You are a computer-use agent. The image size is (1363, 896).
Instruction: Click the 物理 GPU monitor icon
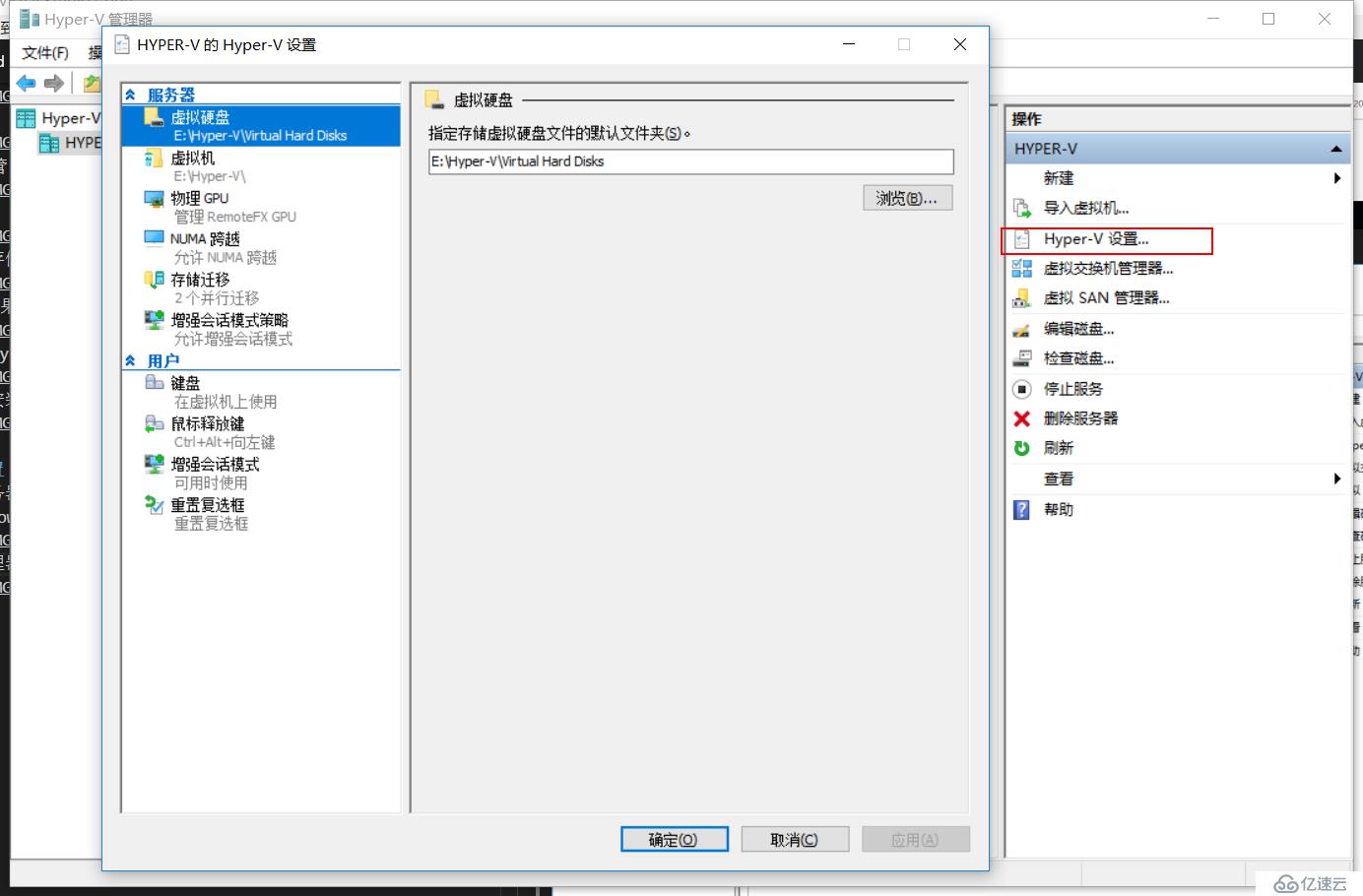[x=154, y=199]
